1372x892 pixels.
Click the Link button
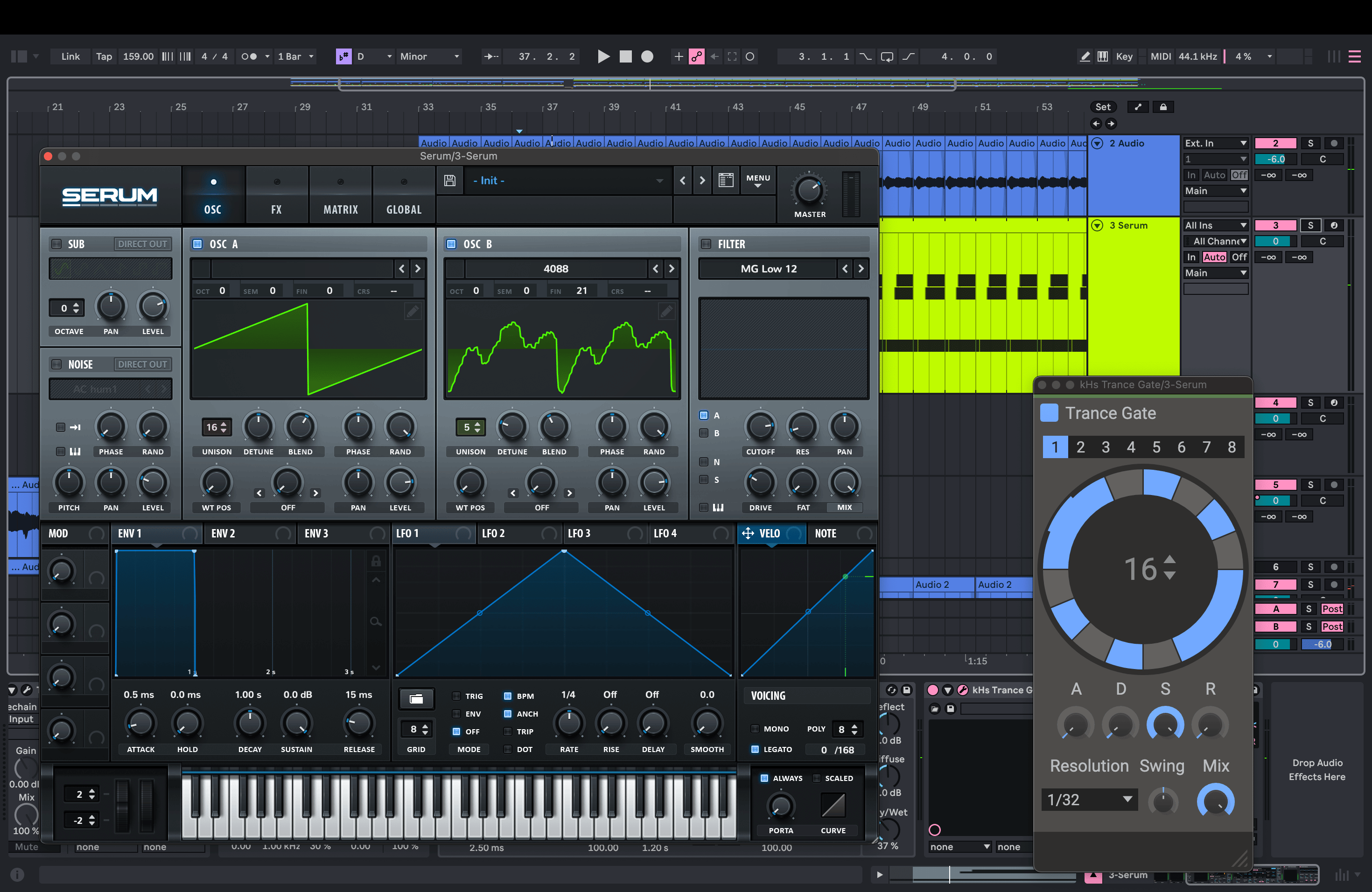coord(70,56)
